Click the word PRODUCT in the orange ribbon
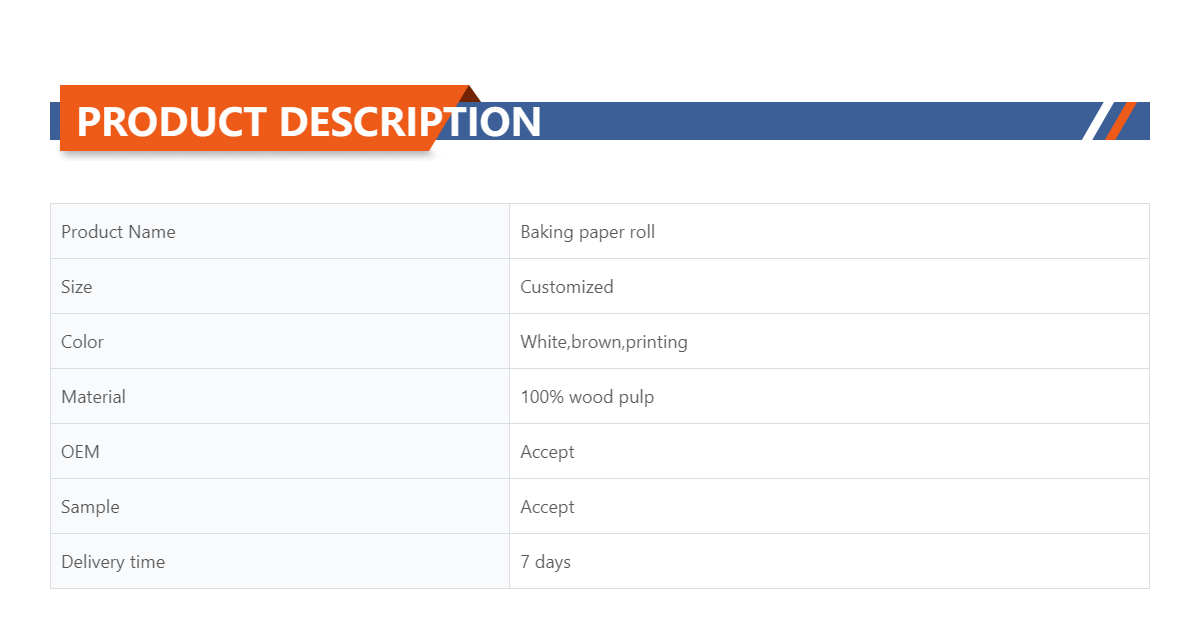The height and width of the screenshot is (640, 1200). 171,121
